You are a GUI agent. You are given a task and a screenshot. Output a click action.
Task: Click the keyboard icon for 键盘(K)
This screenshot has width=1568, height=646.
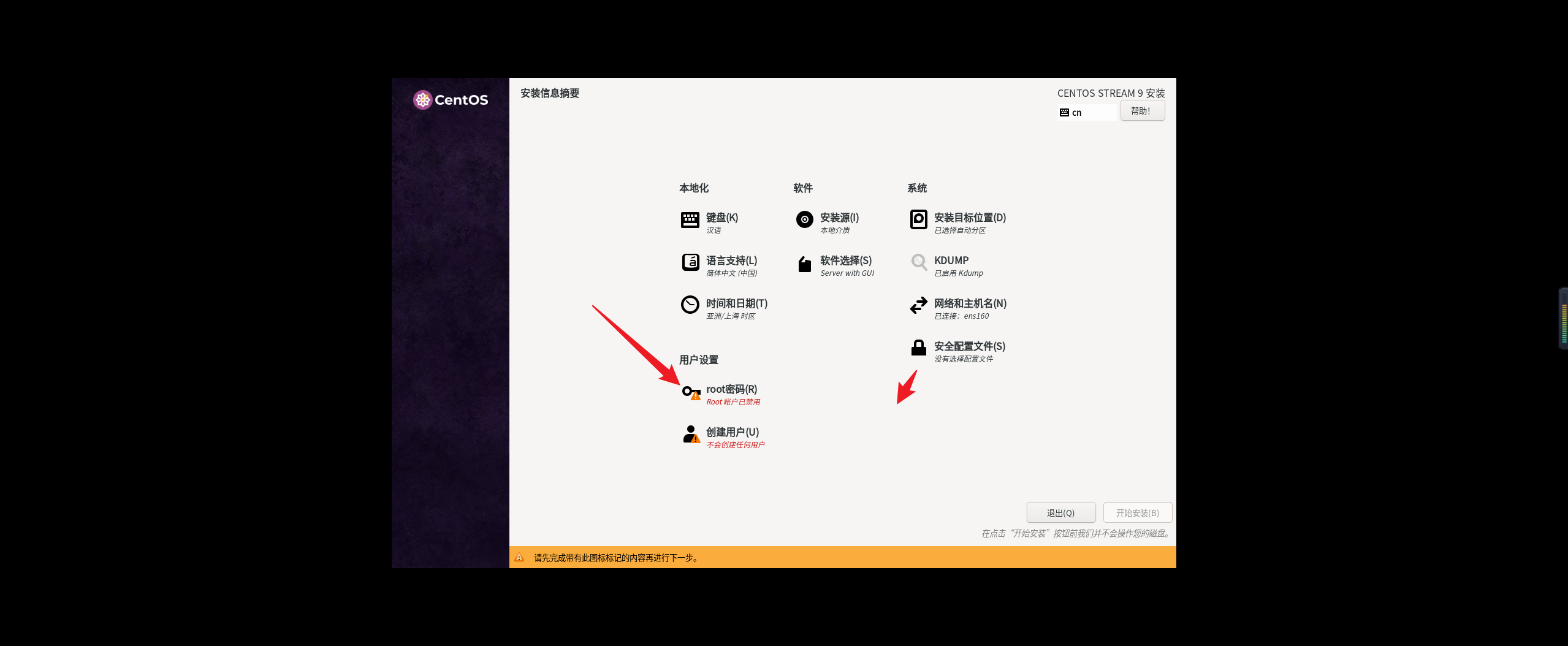(690, 219)
